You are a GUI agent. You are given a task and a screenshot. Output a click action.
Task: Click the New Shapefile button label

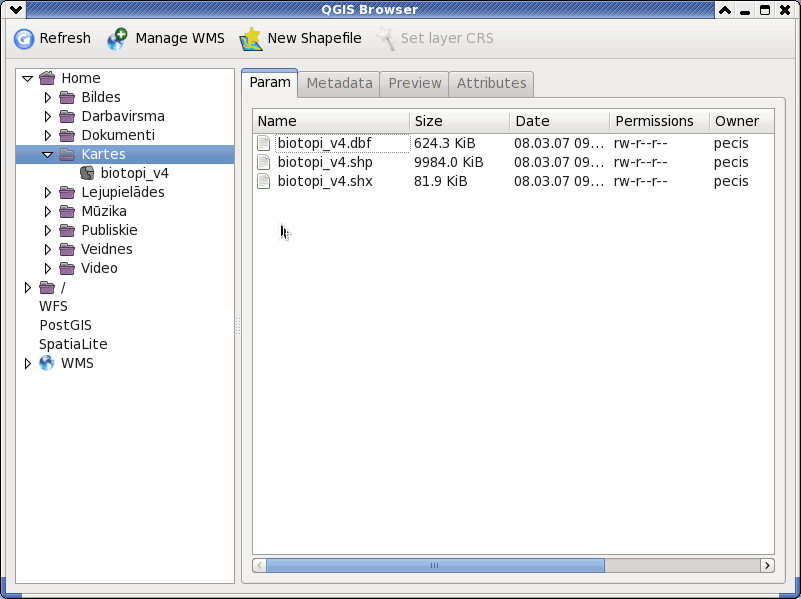click(x=314, y=38)
